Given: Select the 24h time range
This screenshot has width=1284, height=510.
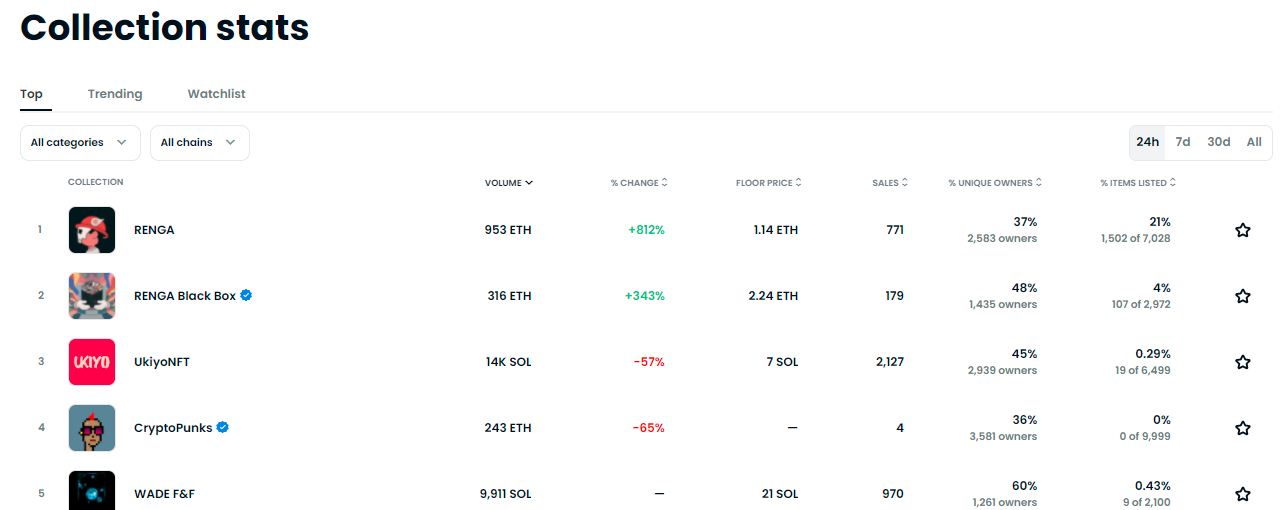Looking at the screenshot, I should tap(1148, 142).
